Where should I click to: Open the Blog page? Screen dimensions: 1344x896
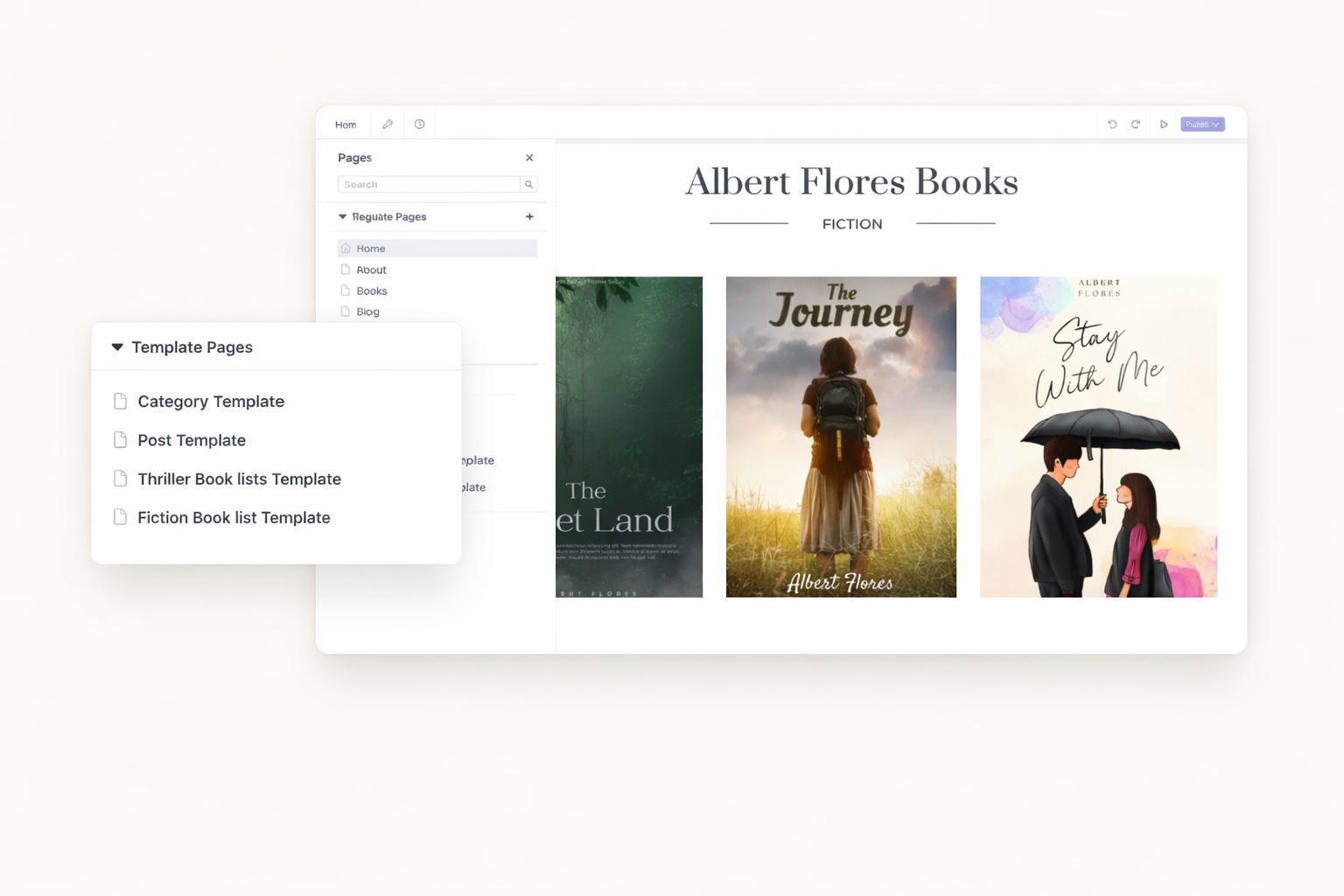pyautogui.click(x=367, y=312)
